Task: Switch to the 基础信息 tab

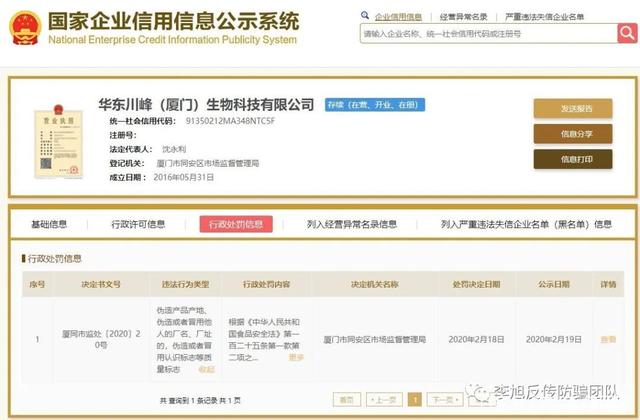Action: point(49,224)
